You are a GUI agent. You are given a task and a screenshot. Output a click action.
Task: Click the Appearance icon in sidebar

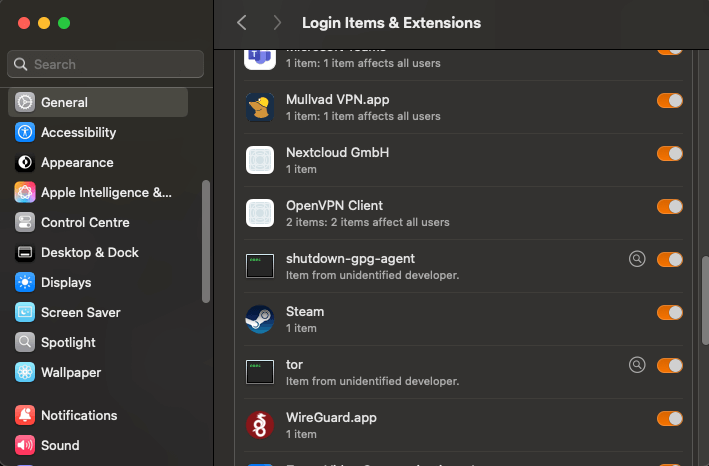point(25,162)
